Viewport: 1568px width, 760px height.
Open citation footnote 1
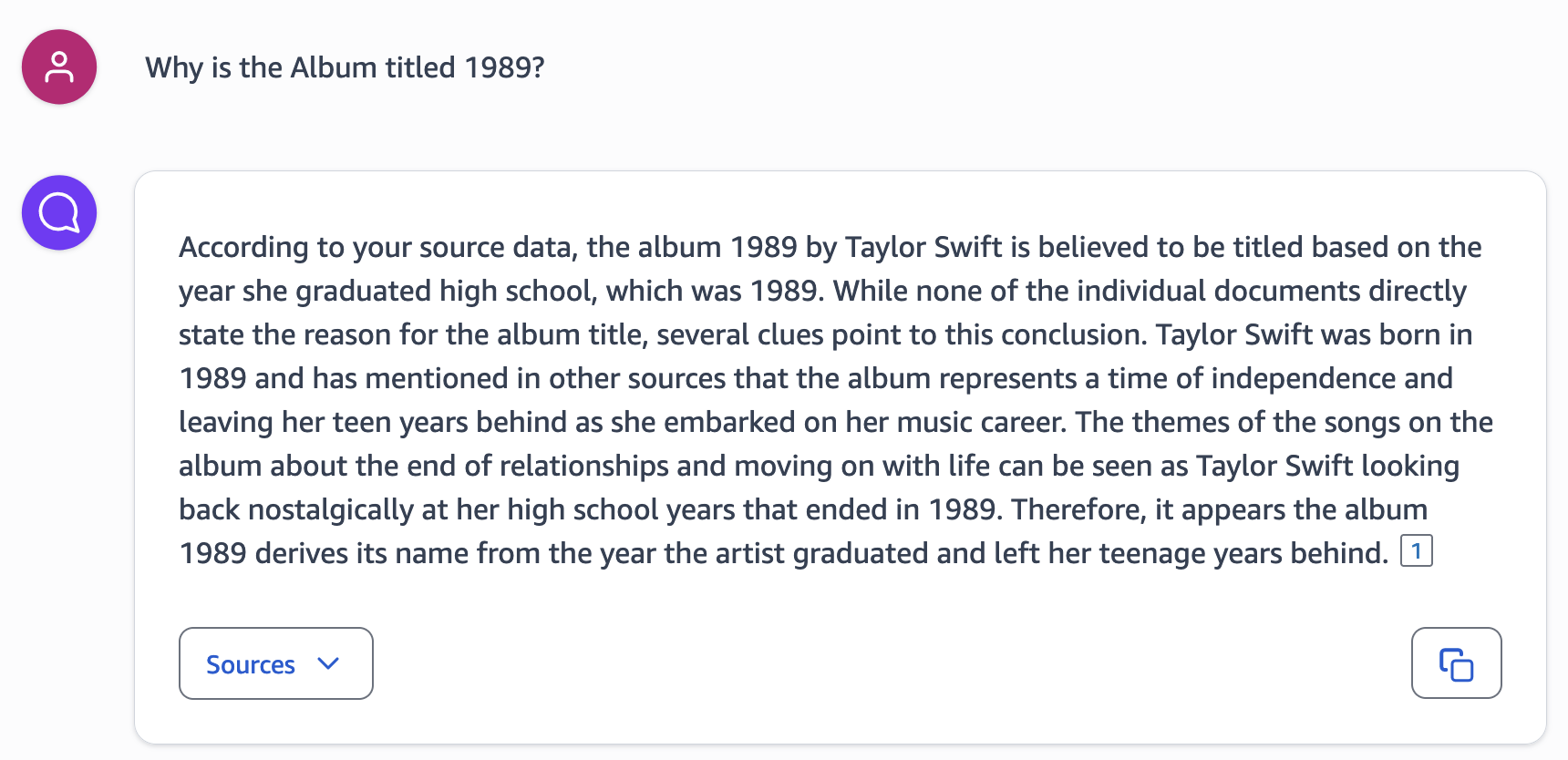coord(1416,551)
